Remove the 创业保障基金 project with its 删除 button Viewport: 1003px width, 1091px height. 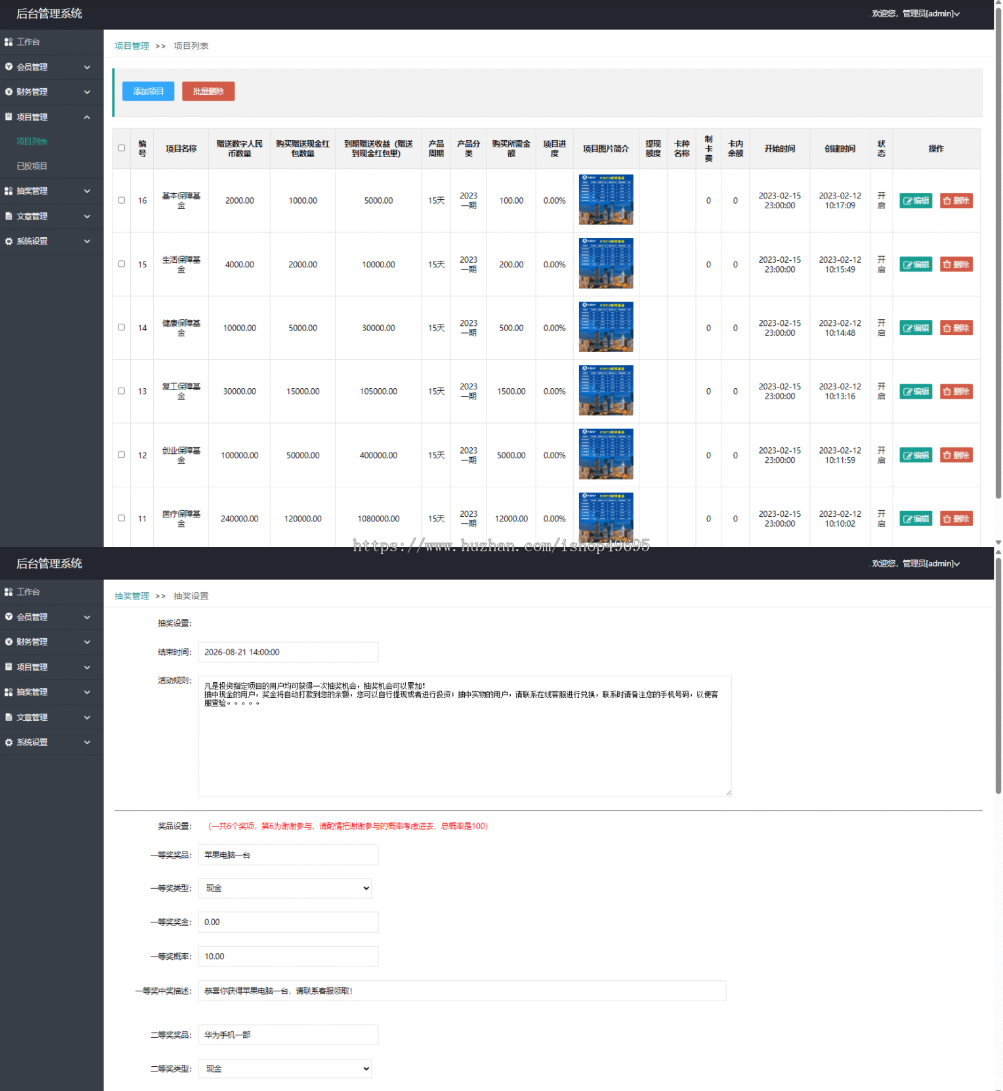[x=956, y=455]
